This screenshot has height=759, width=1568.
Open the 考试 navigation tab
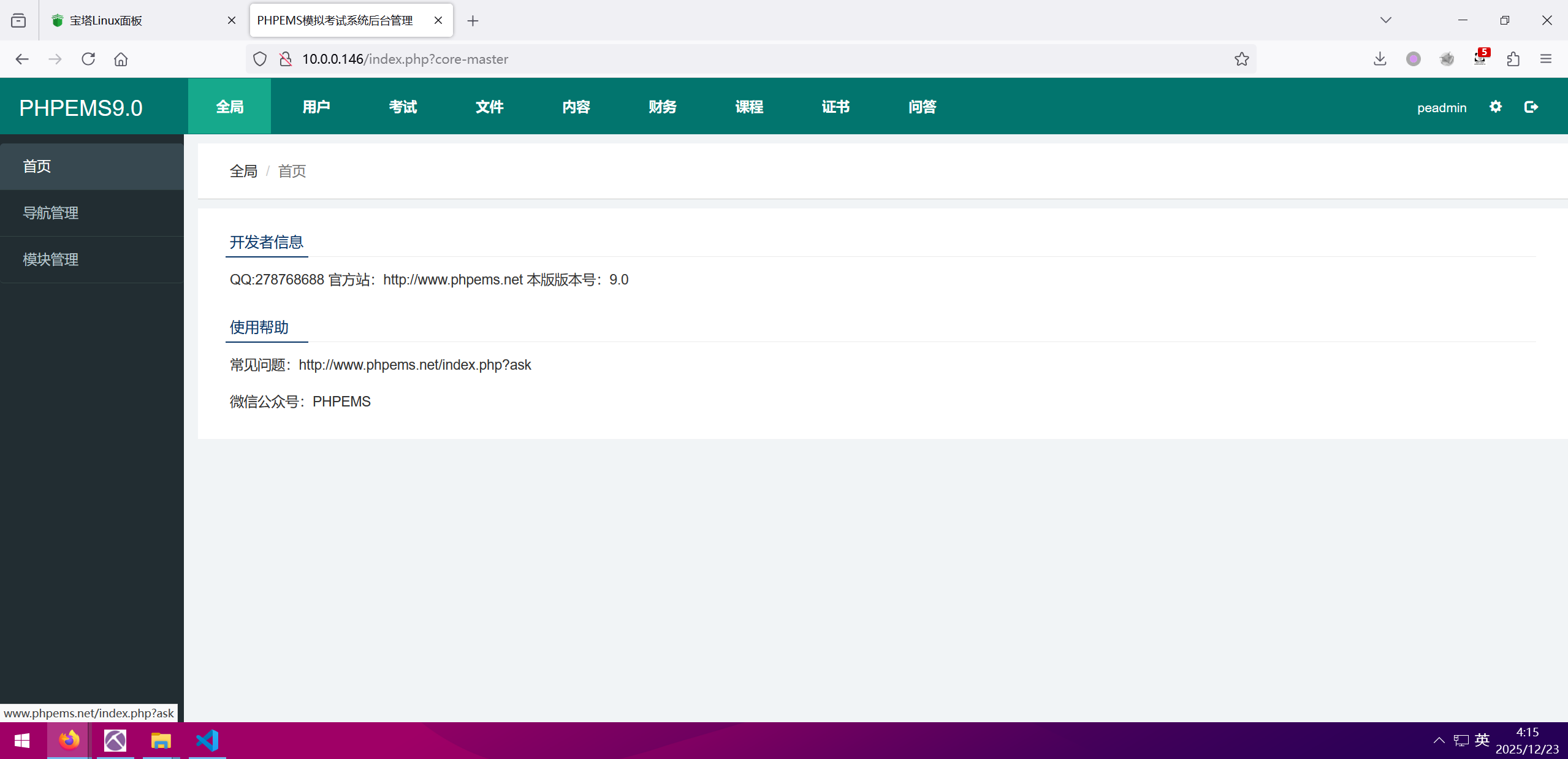(403, 107)
